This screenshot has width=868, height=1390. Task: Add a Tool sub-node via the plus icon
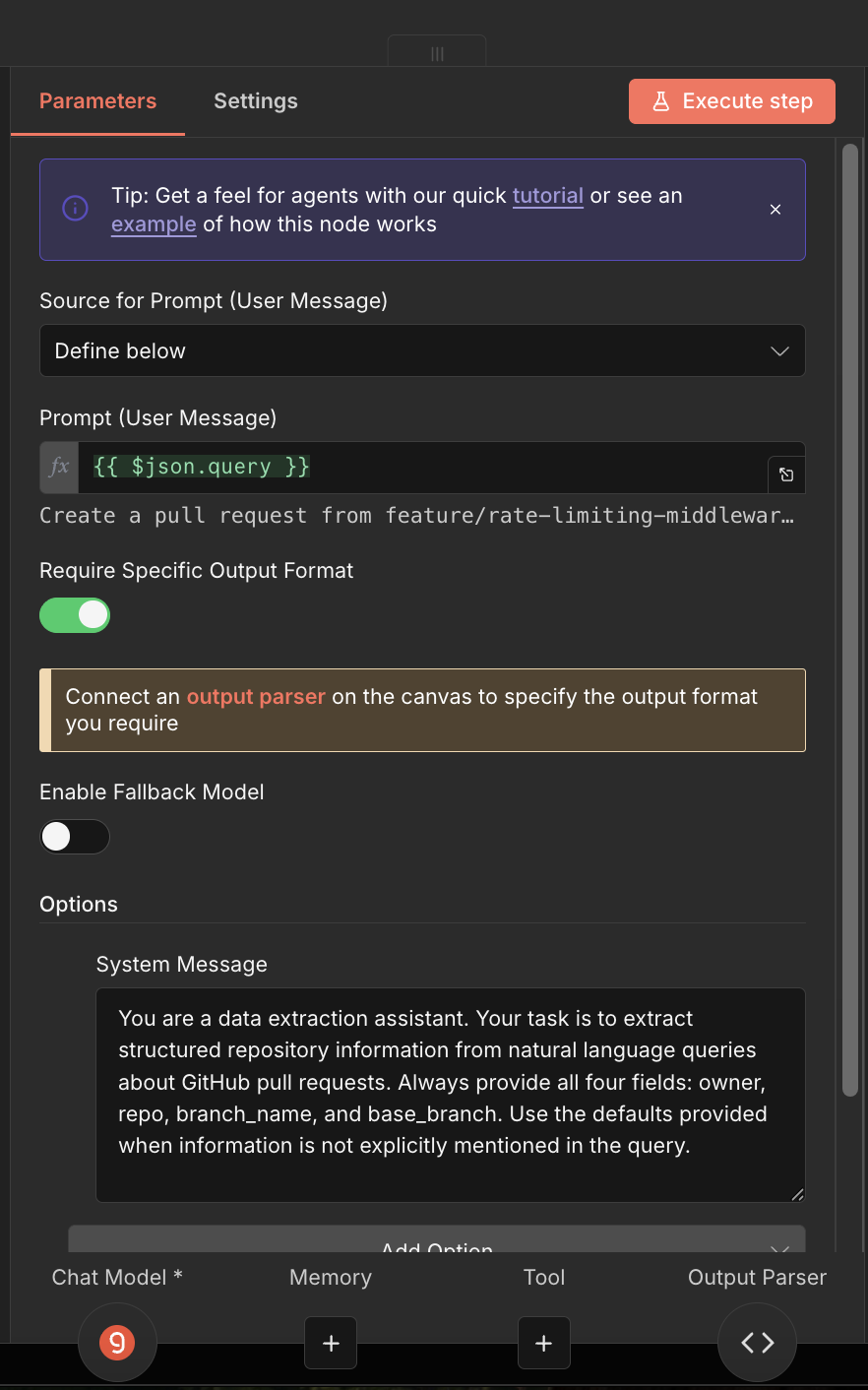pos(543,1342)
